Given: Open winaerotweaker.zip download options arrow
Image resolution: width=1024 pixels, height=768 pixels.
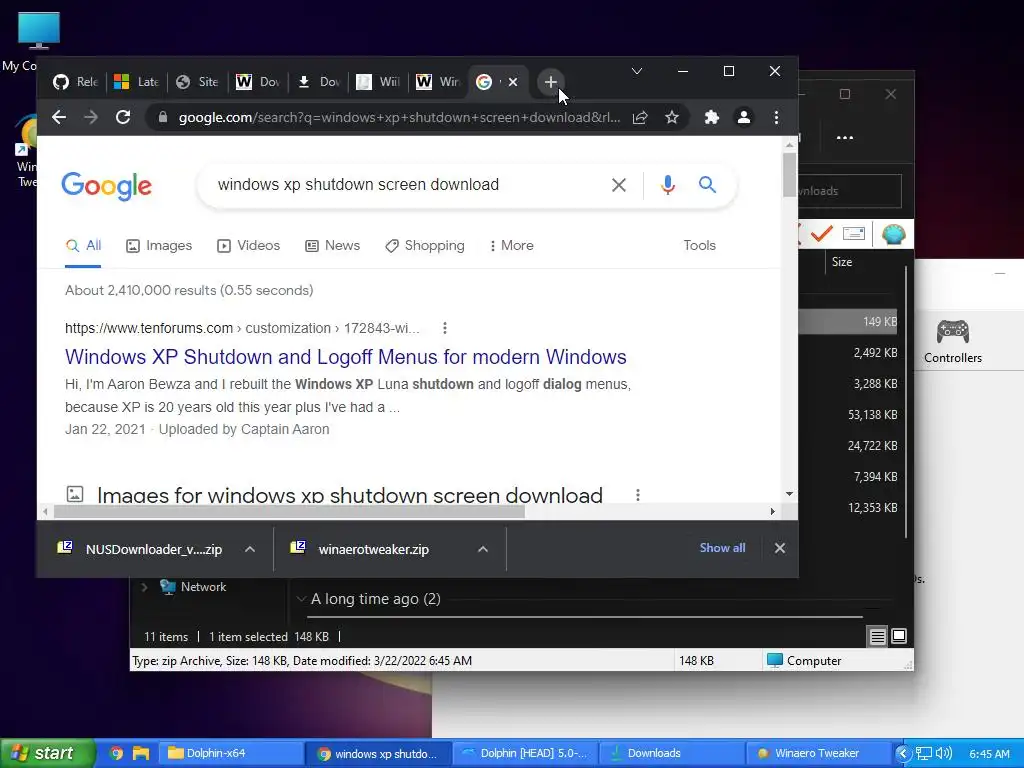Looking at the screenshot, I should (x=483, y=549).
